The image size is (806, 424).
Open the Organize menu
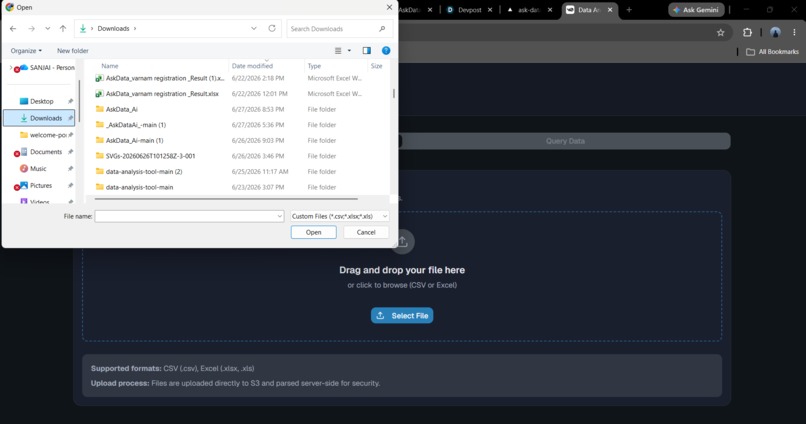[x=26, y=50]
